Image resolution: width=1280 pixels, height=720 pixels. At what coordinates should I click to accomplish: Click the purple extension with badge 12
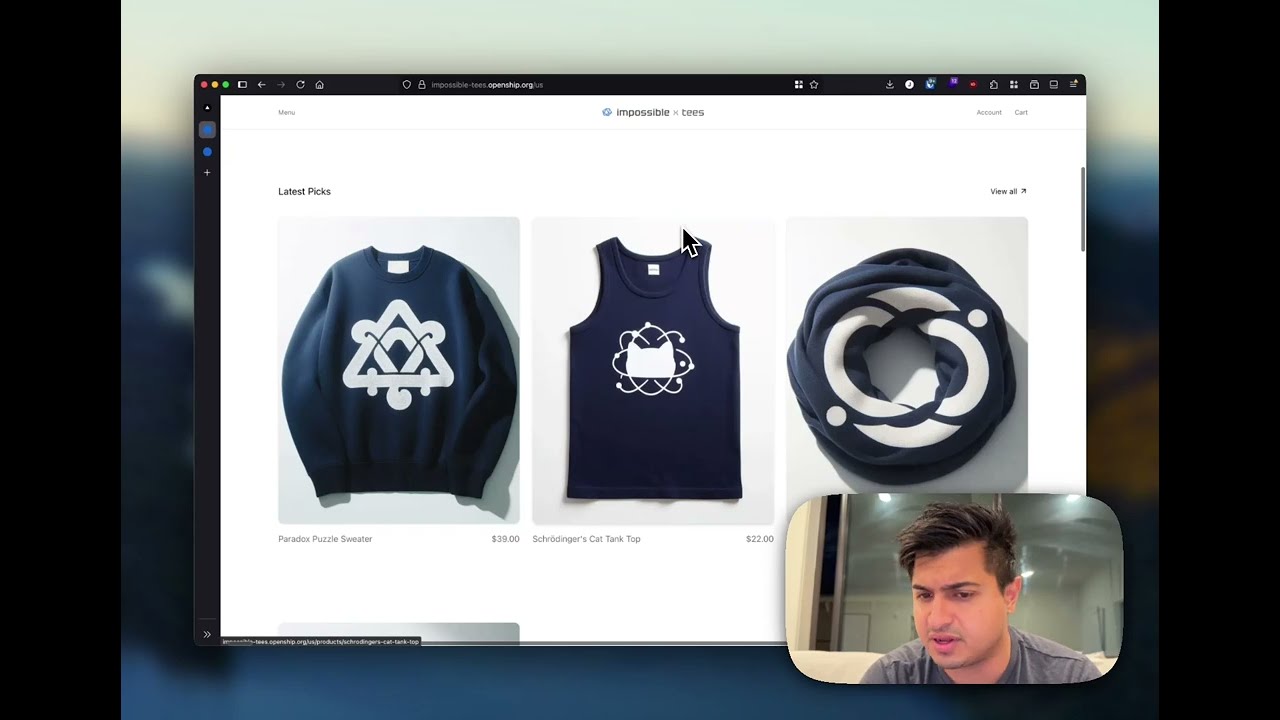[953, 83]
